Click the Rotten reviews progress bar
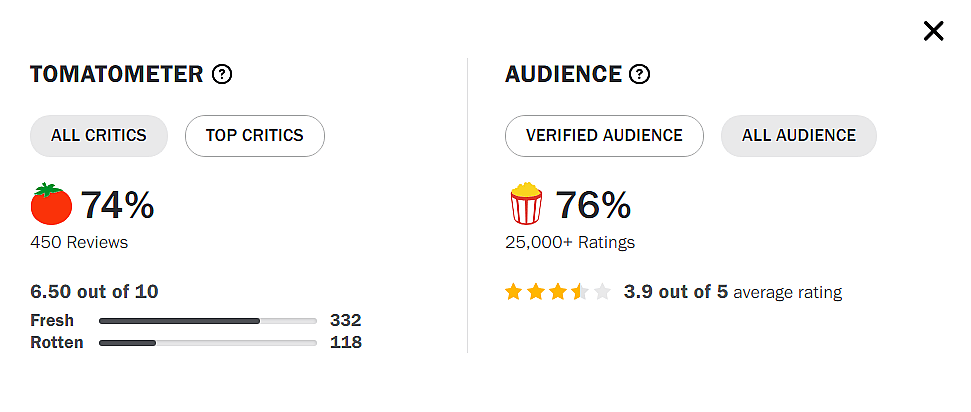 tap(207, 343)
